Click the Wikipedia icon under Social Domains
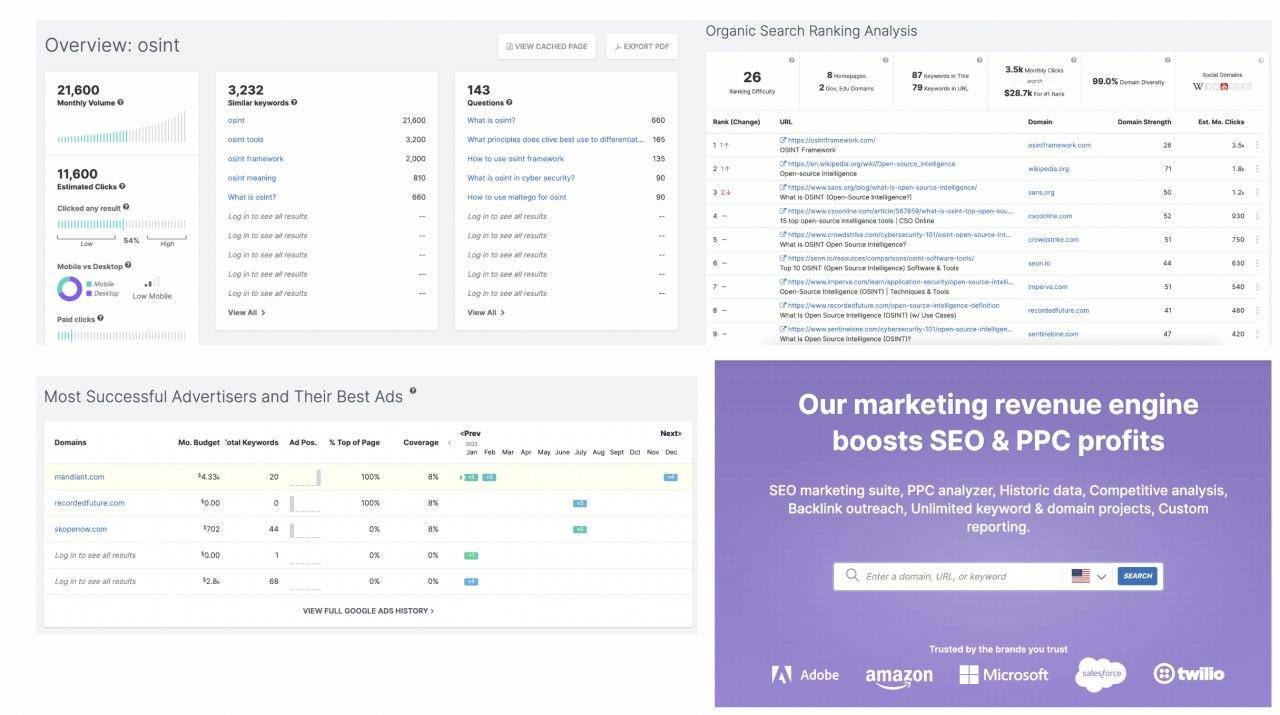Viewport: 1280px width, 715px height. pos(1198,87)
